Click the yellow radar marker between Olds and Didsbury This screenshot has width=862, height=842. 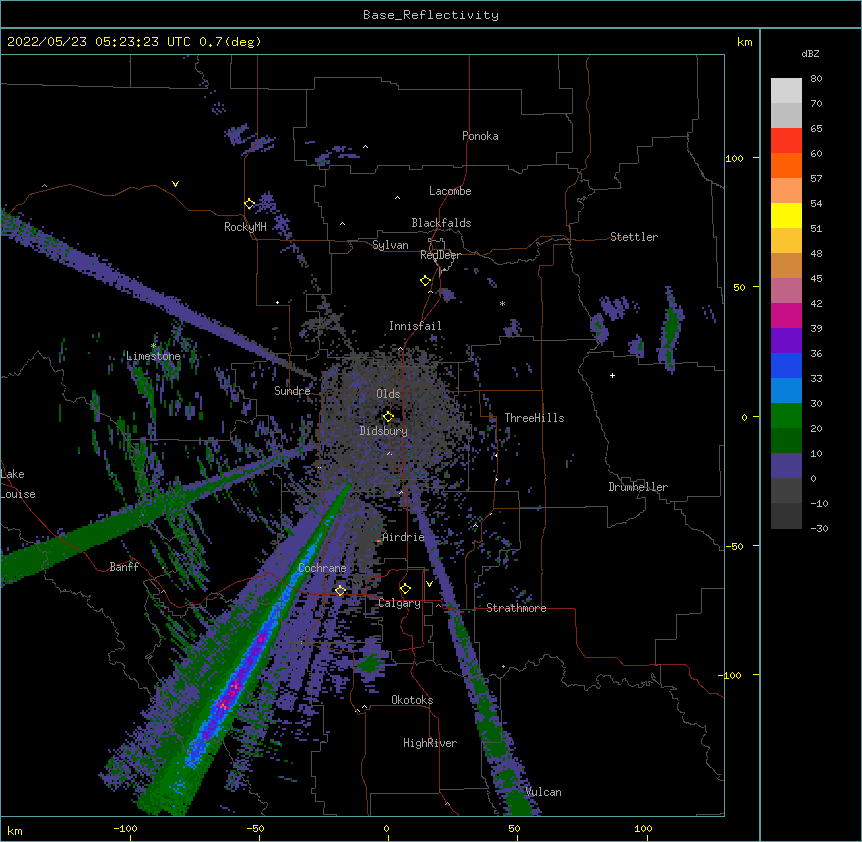tap(388, 416)
